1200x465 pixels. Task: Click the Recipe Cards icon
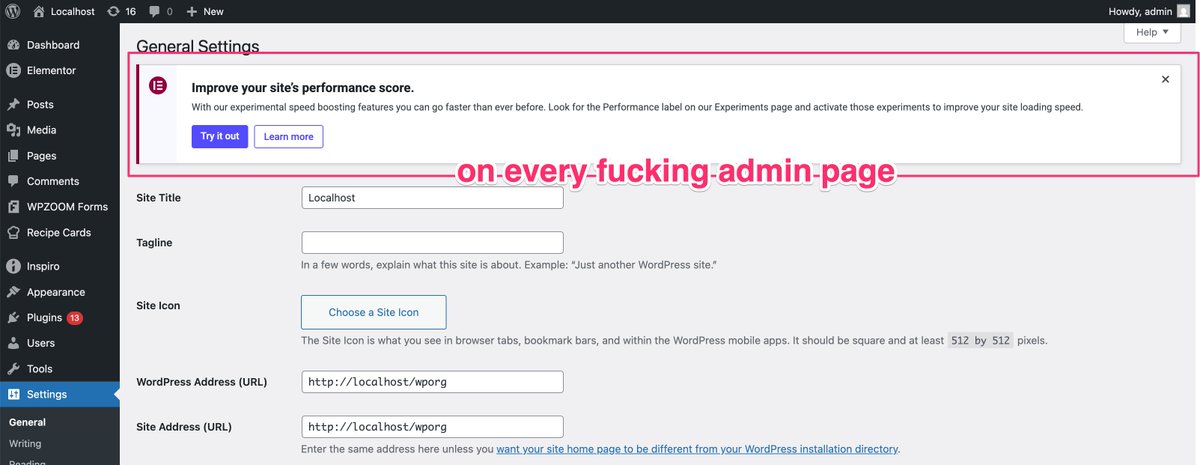(x=13, y=232)
